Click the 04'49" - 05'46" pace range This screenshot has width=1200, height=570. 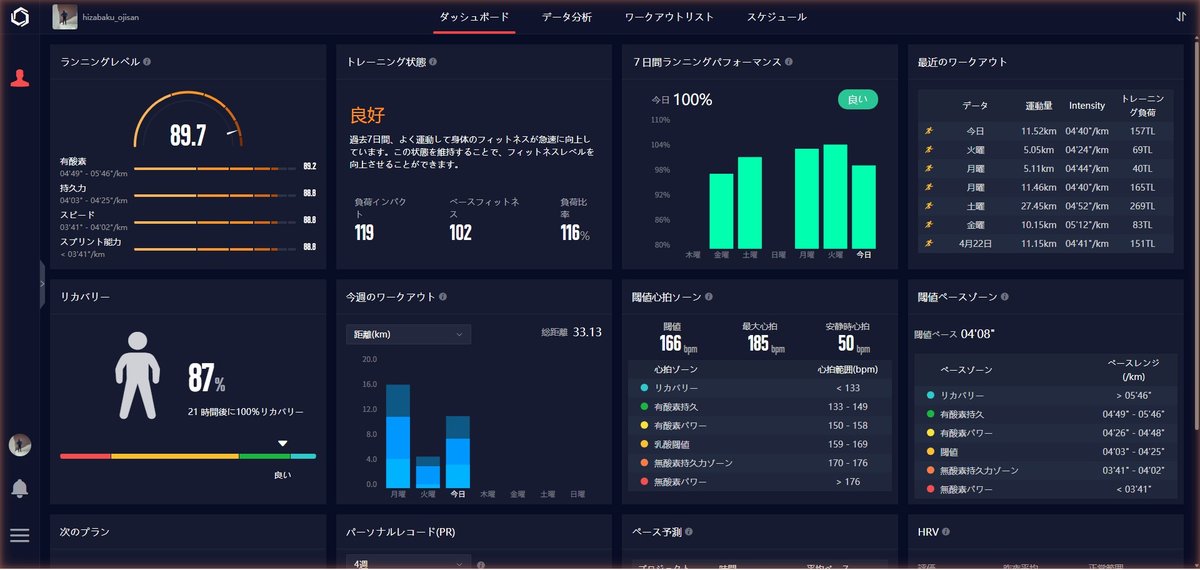point(1133,414)
